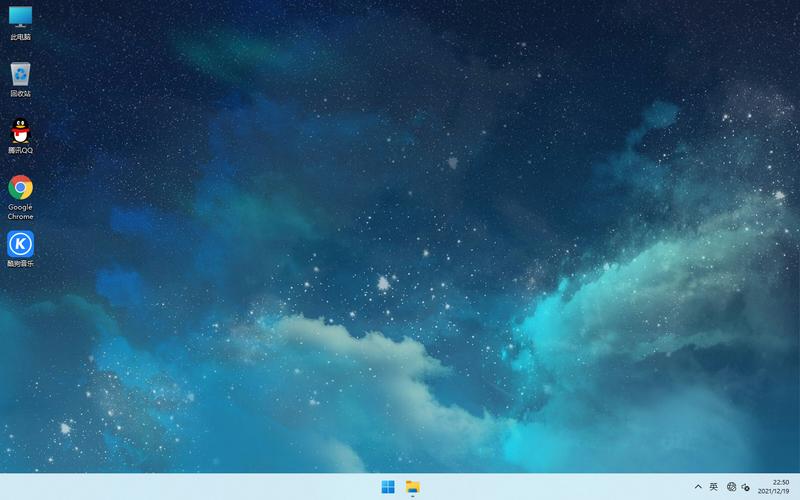Select the 酷狗音乐 KuGou music icon
The height and width of the screenshot is (500, 800).
tap(20, 244)
